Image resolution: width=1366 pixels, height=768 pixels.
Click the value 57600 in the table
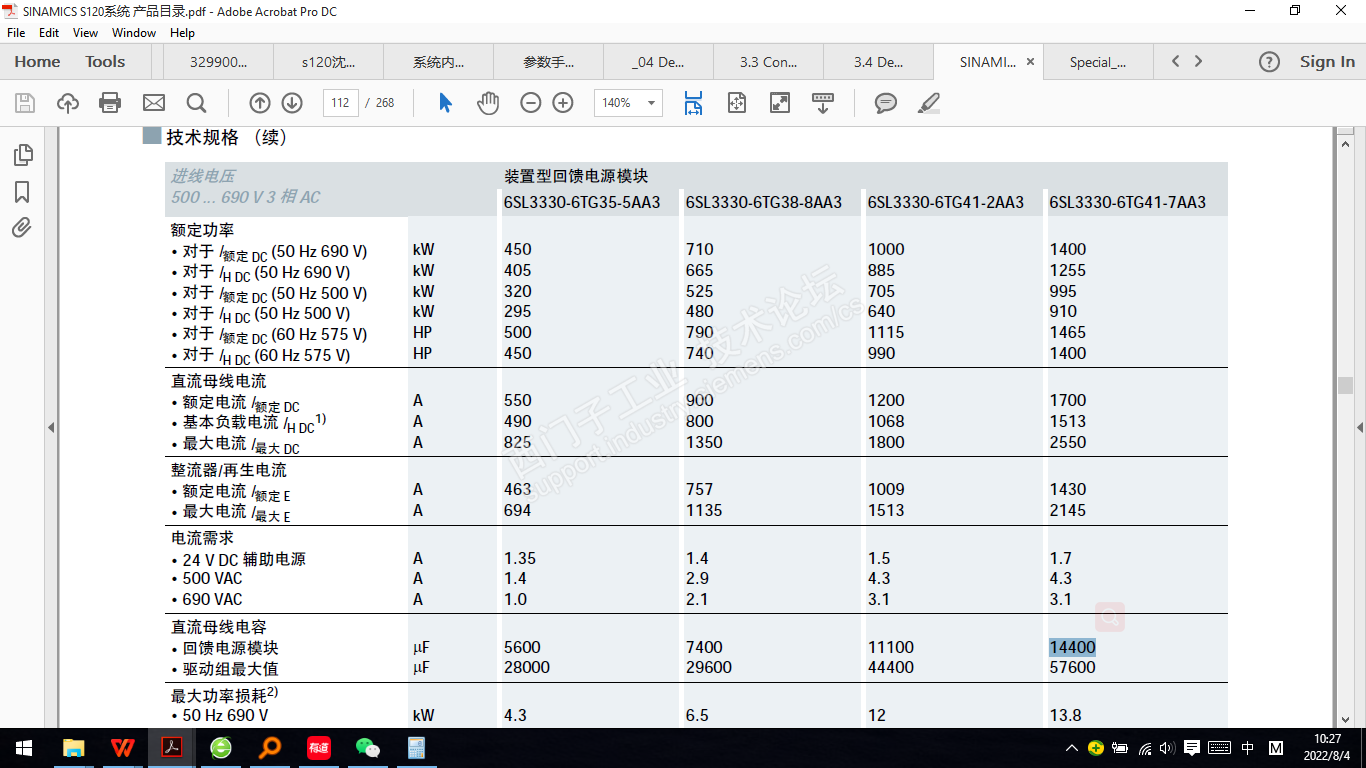pyautogui.click(x=1072, y=667)
